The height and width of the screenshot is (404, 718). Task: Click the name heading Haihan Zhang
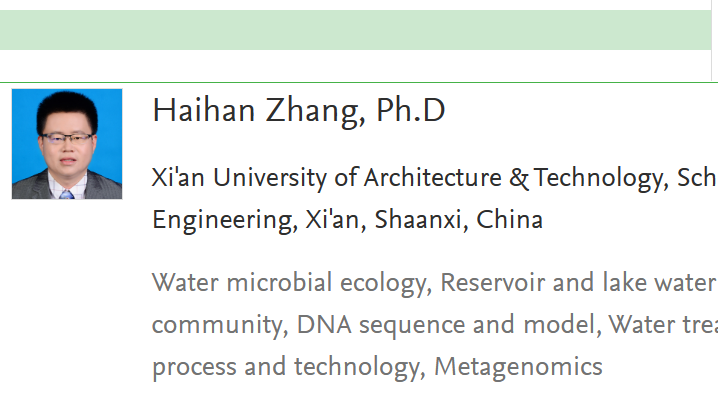[x=257, y=111]
